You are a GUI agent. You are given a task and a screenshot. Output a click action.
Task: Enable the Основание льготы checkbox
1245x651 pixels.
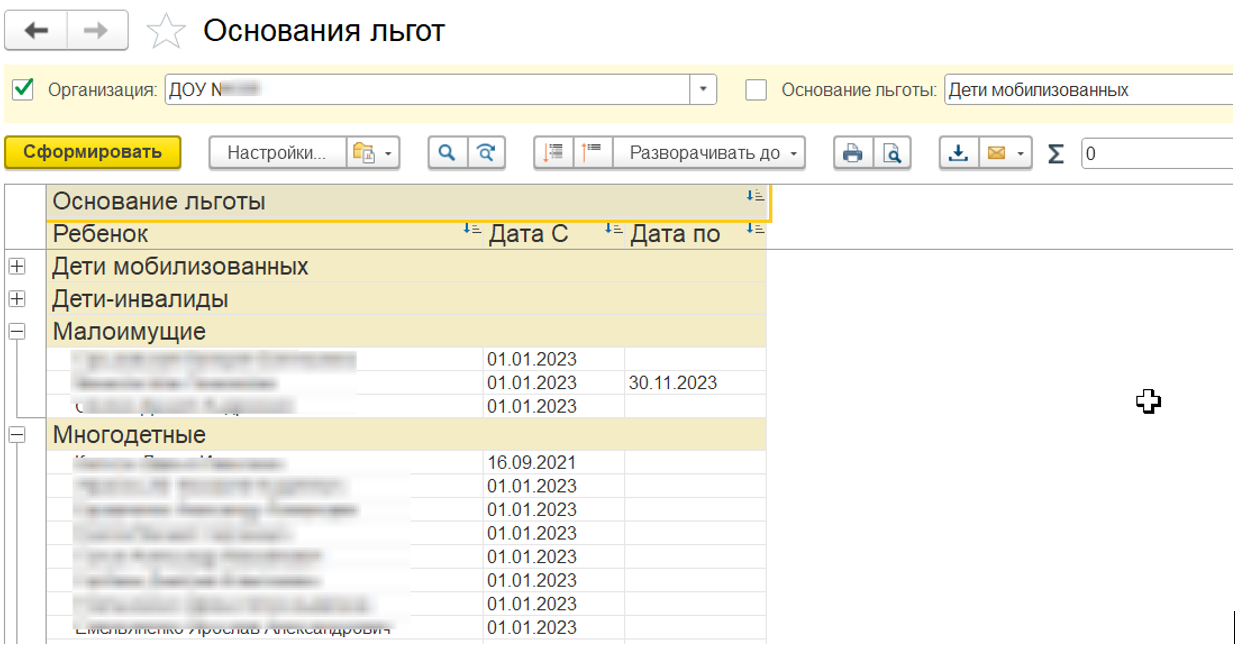[x=757, y=90]
